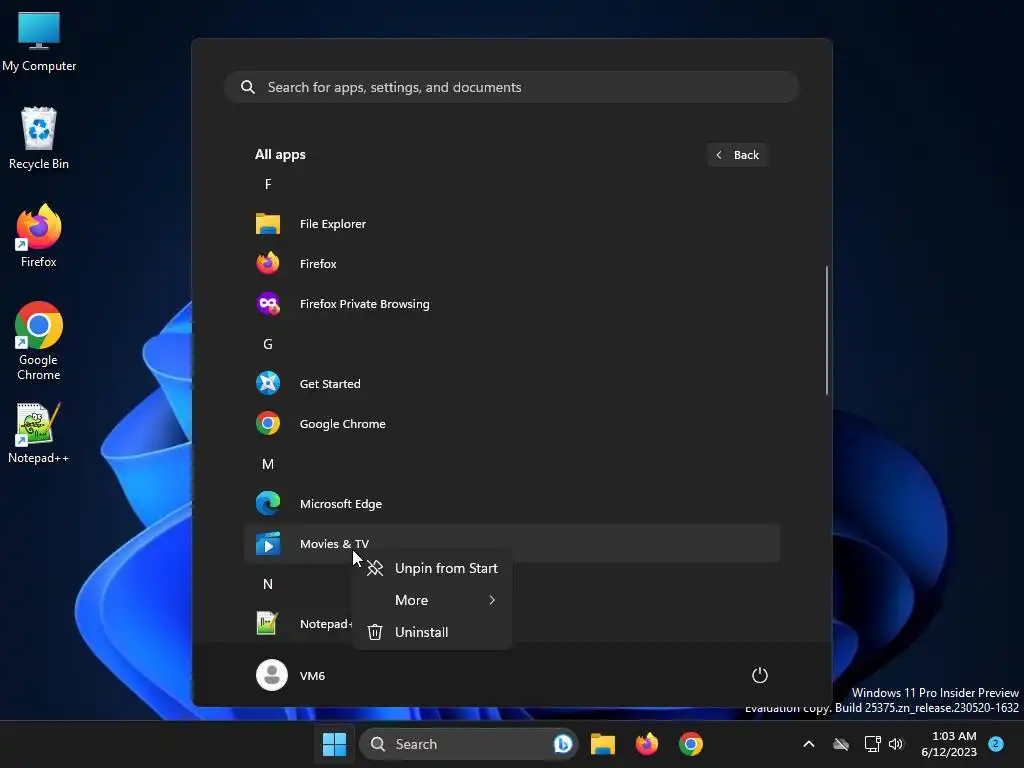Launch Firefox from the taskbar

click(x=647, y=744)
